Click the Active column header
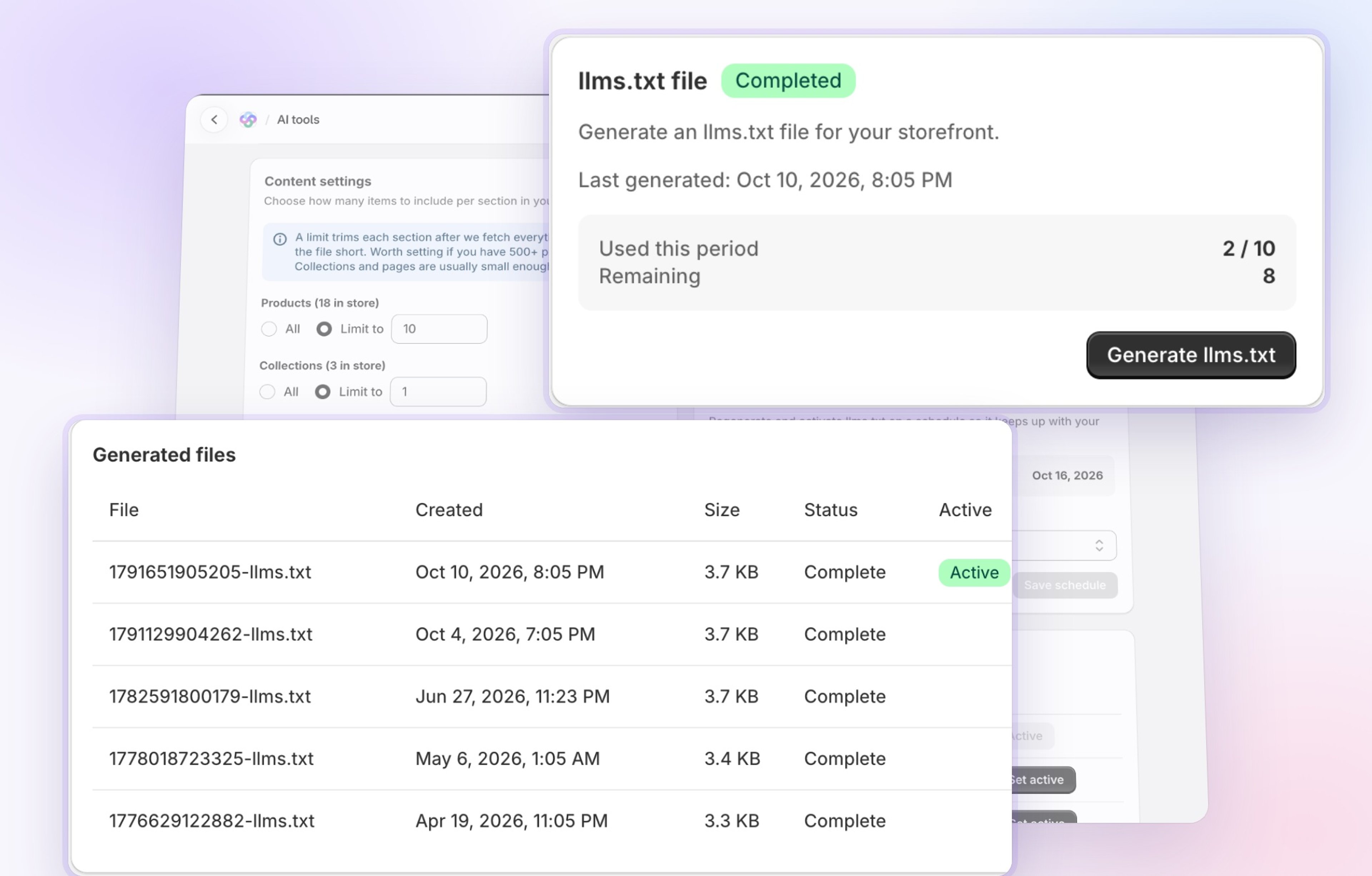The image size is (1372, 876). tap(965, 510)
